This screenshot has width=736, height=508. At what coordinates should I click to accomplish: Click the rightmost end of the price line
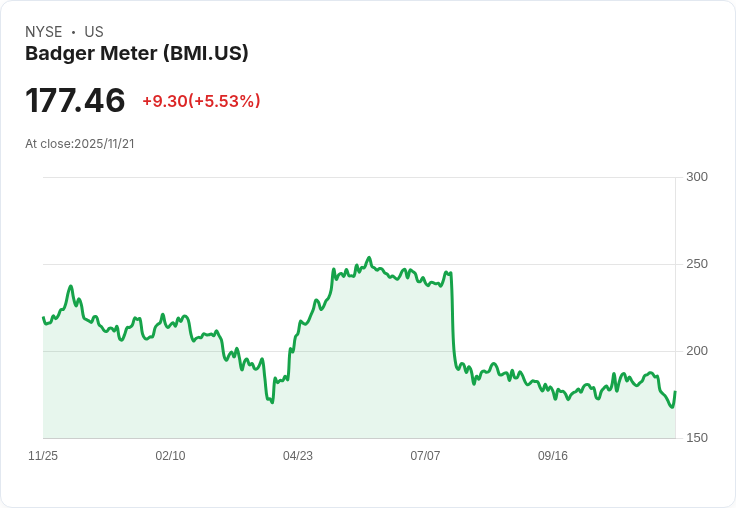pos(675,392)
